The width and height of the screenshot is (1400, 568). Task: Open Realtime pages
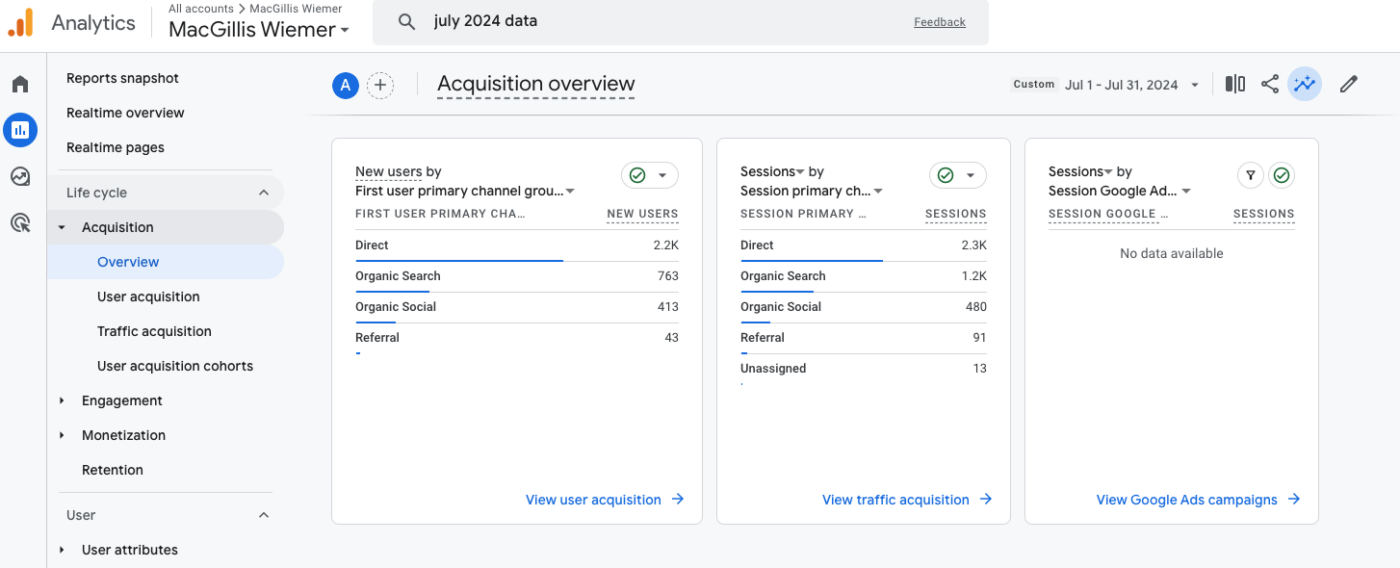pos(115,147)
